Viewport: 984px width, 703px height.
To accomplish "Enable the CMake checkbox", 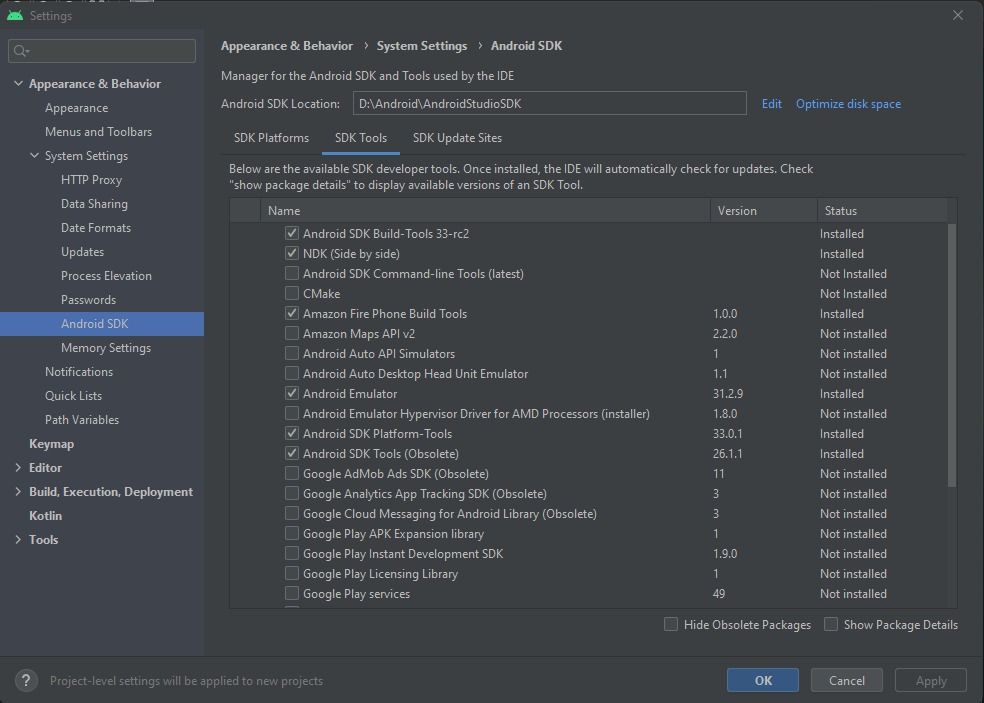I will pyautogui.click(x=292, y=294).
